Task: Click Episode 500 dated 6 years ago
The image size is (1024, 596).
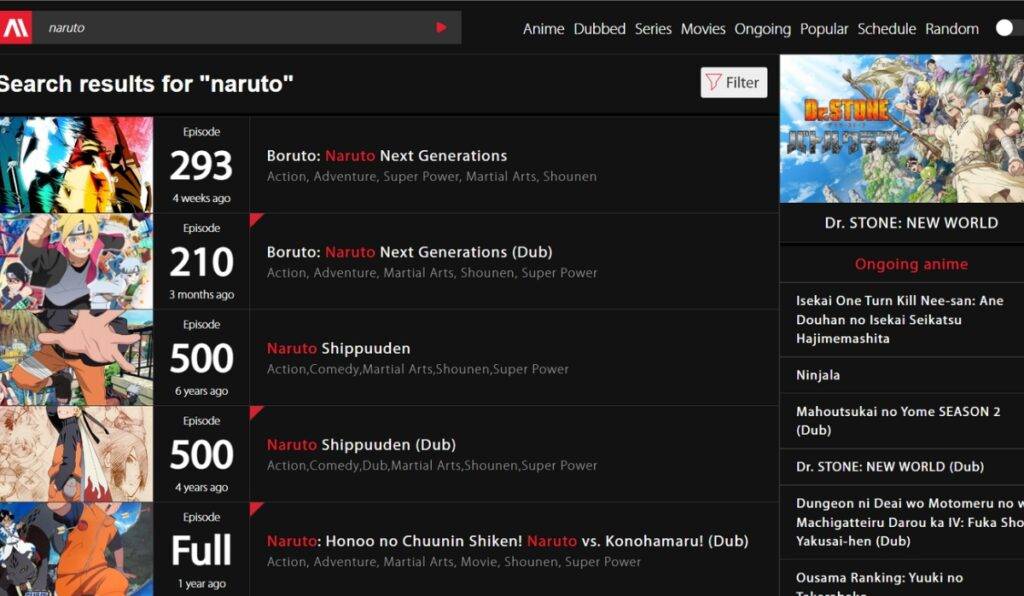Action: point(201,358)
